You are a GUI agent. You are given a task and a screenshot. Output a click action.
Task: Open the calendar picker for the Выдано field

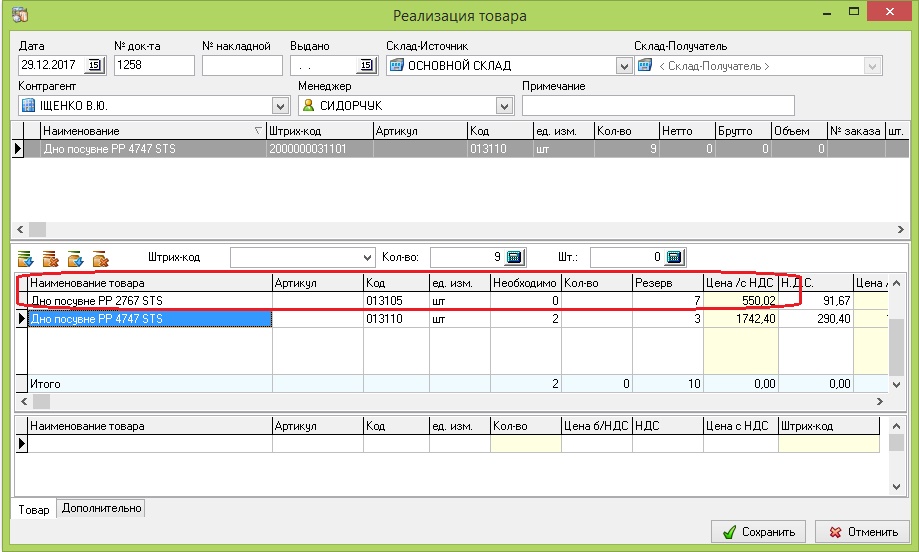(x=367, y=66)
